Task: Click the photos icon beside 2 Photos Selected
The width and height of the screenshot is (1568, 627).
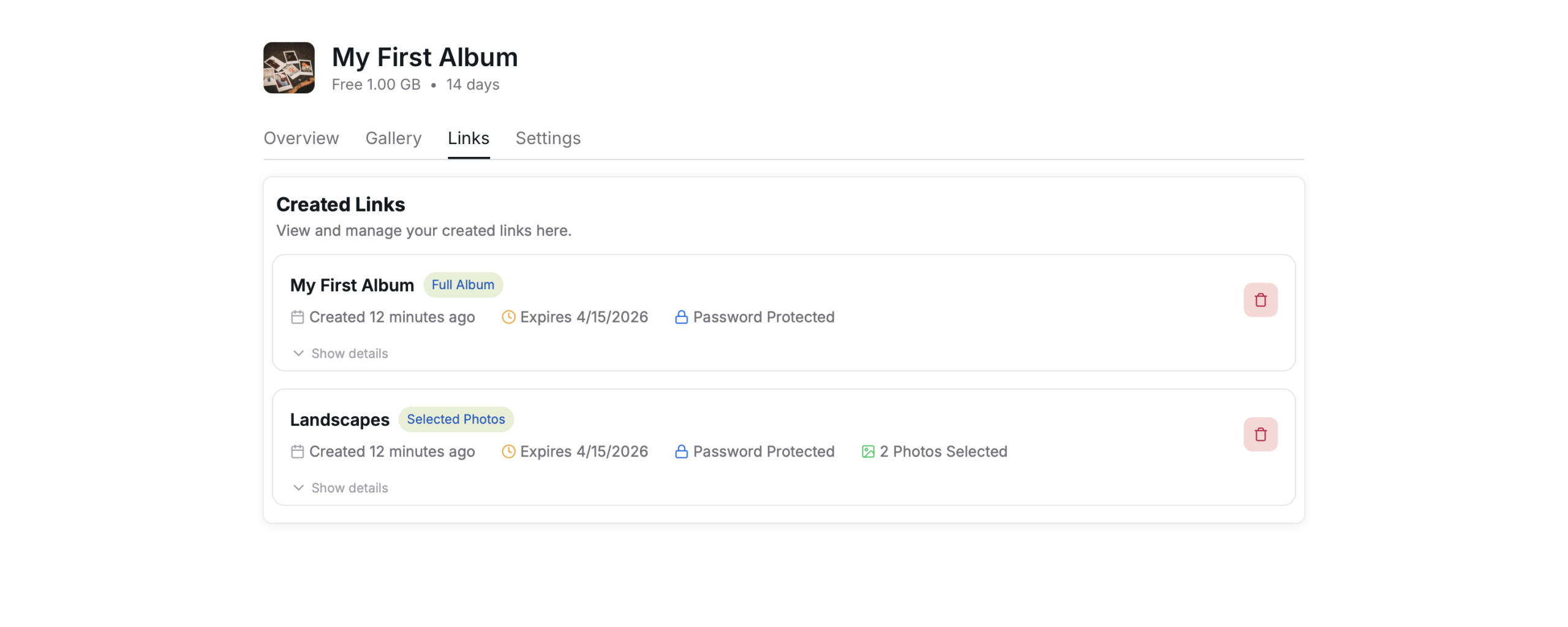Action: (x=867, y=451)
